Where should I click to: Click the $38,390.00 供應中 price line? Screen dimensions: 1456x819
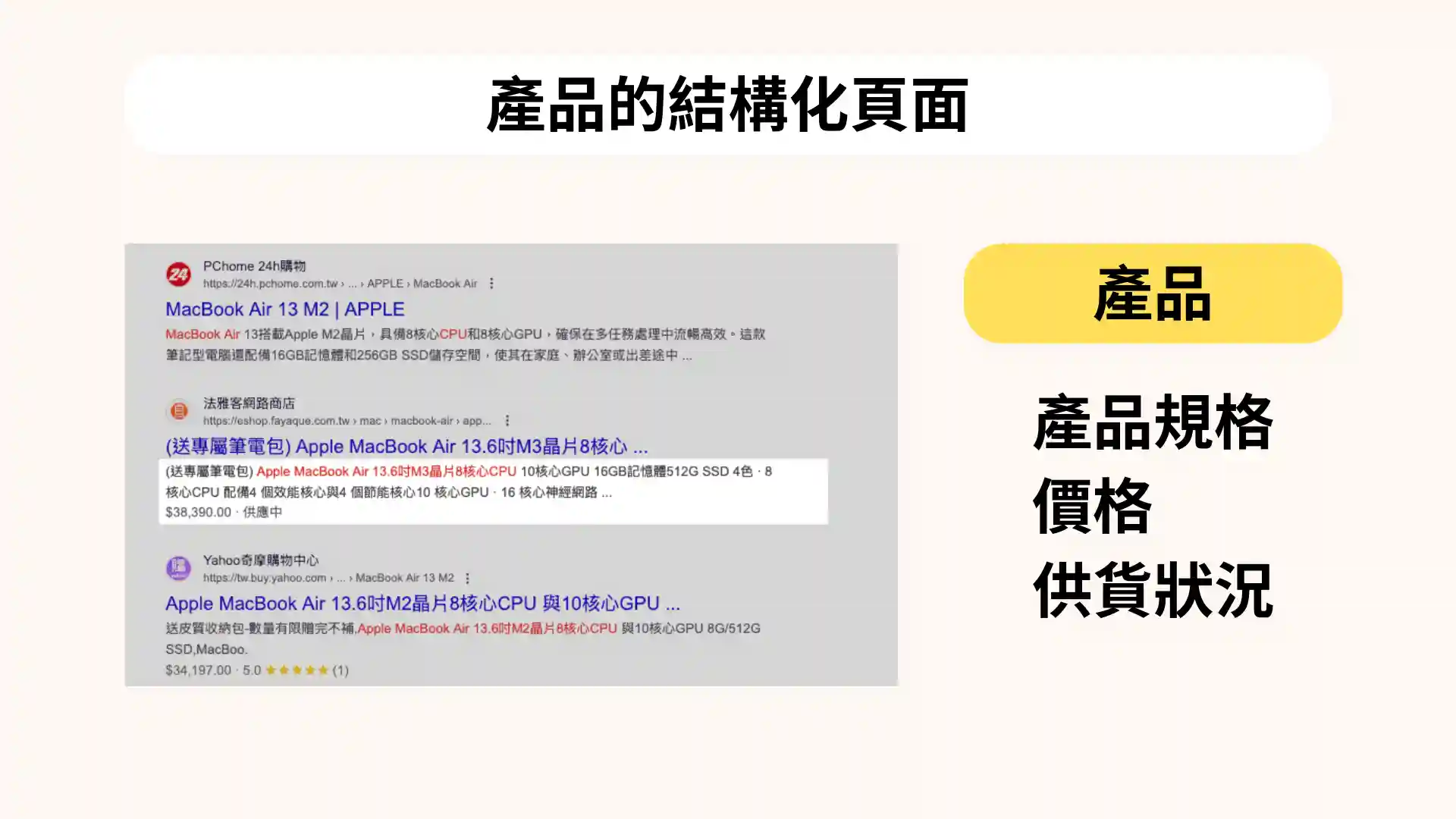coord(224,513)
